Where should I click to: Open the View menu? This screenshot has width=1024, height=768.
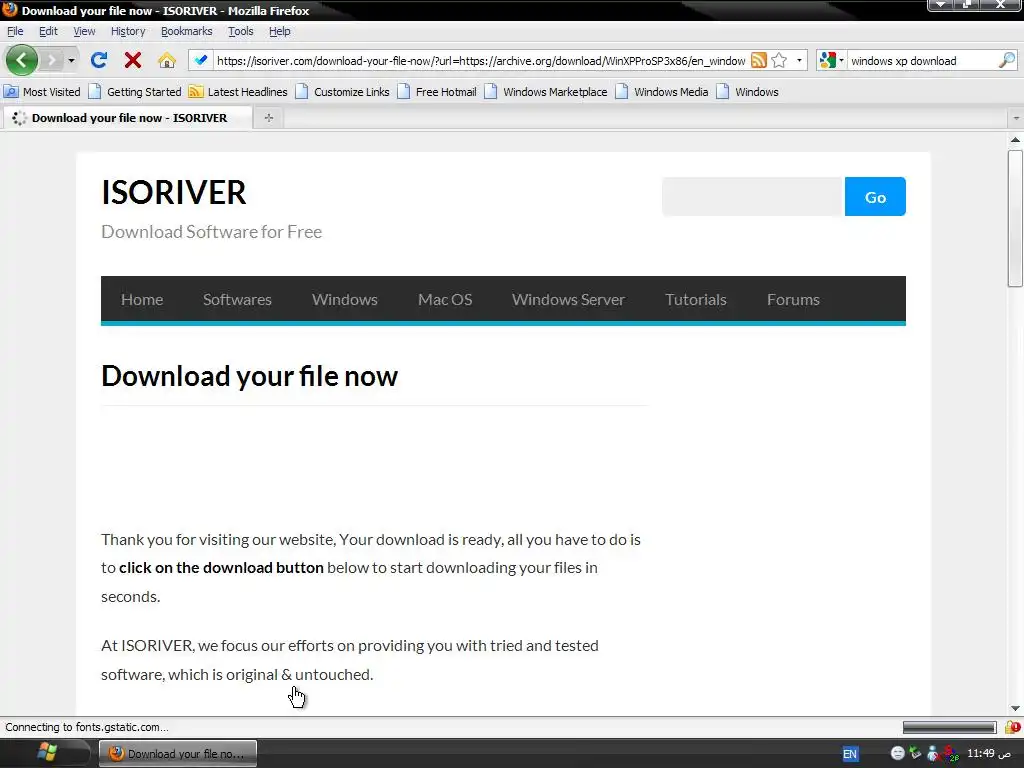[84, 31]
